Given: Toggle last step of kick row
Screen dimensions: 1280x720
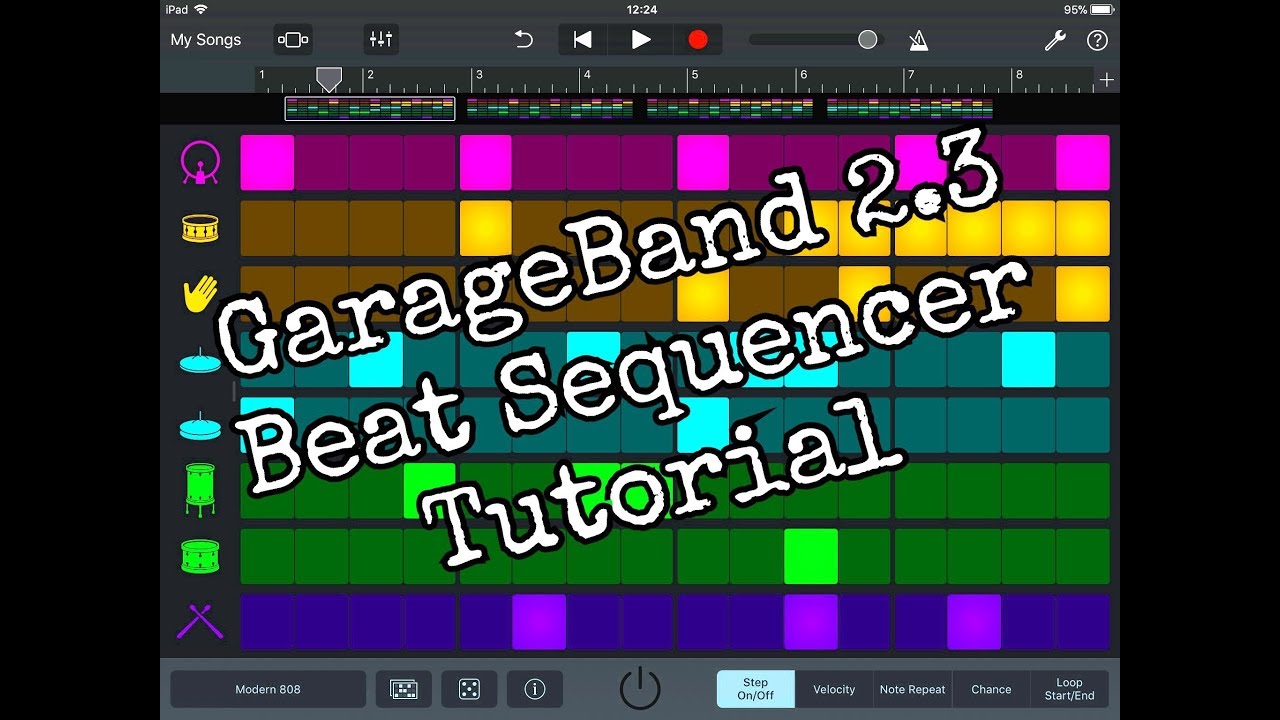Looking at the screenshot, I should pyautogui.click(x=1083, y=163).
